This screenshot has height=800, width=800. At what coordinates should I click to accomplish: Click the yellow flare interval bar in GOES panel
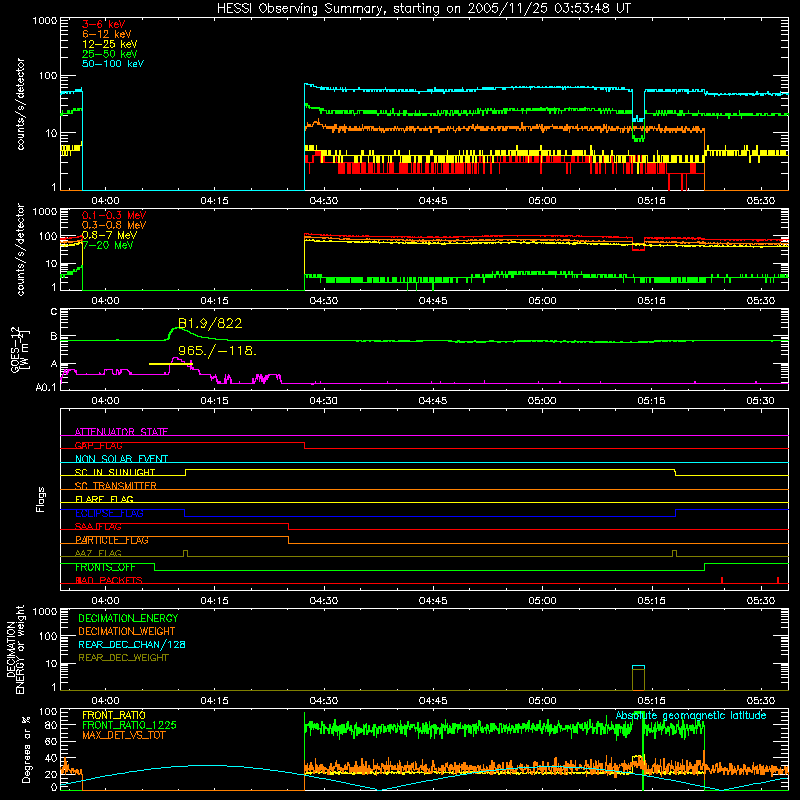point(170,364)
